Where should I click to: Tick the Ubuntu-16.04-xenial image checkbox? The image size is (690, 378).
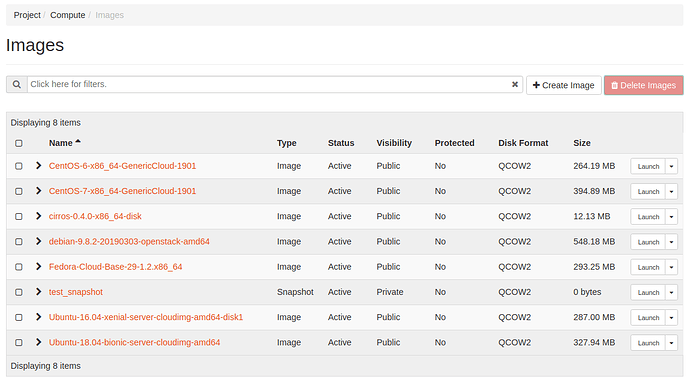pyautogui.click(x=18, y=317)
